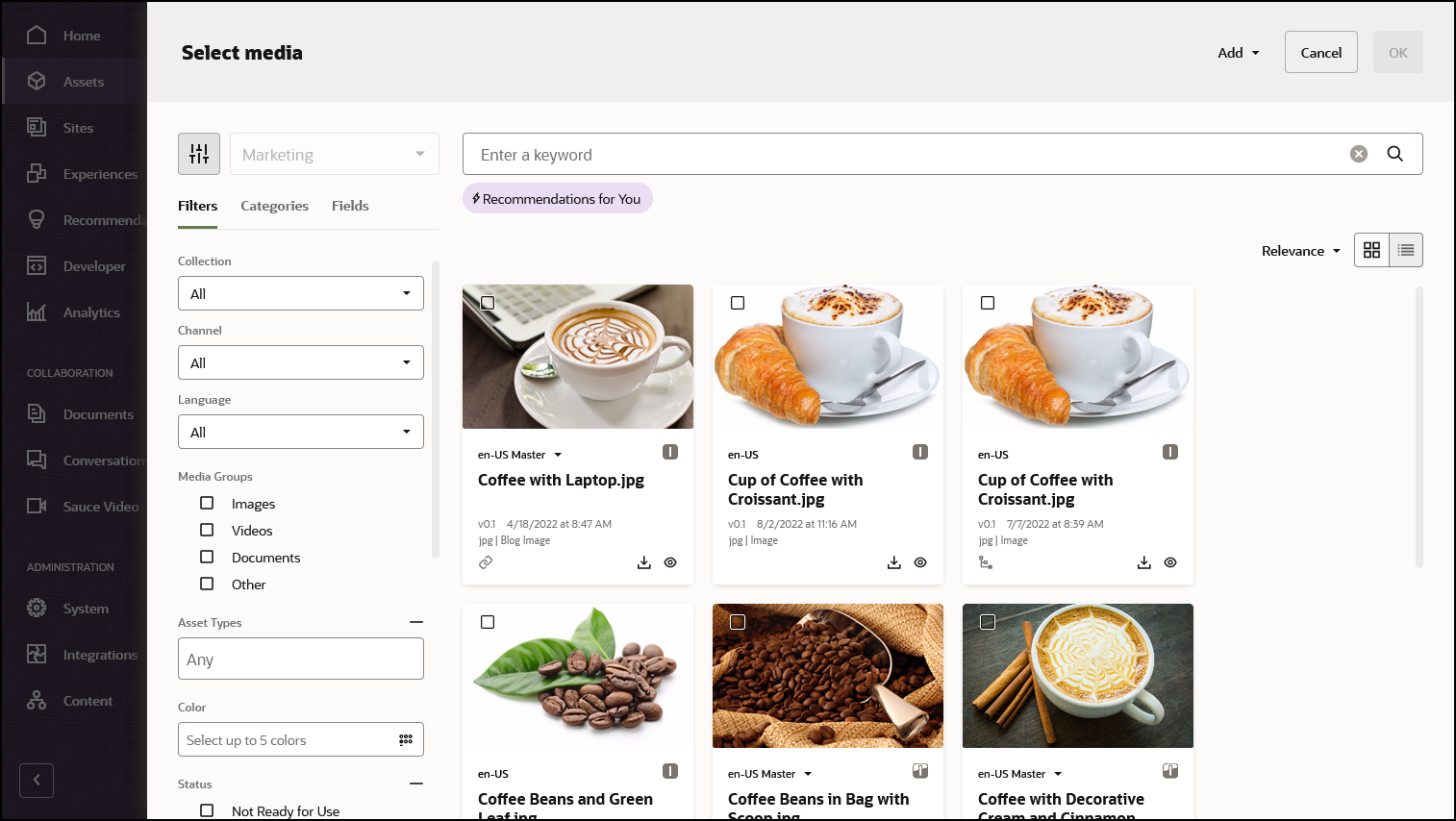Click Recommendations for You chip
The height and width of the screenshot is (821, 1456).
558,198
